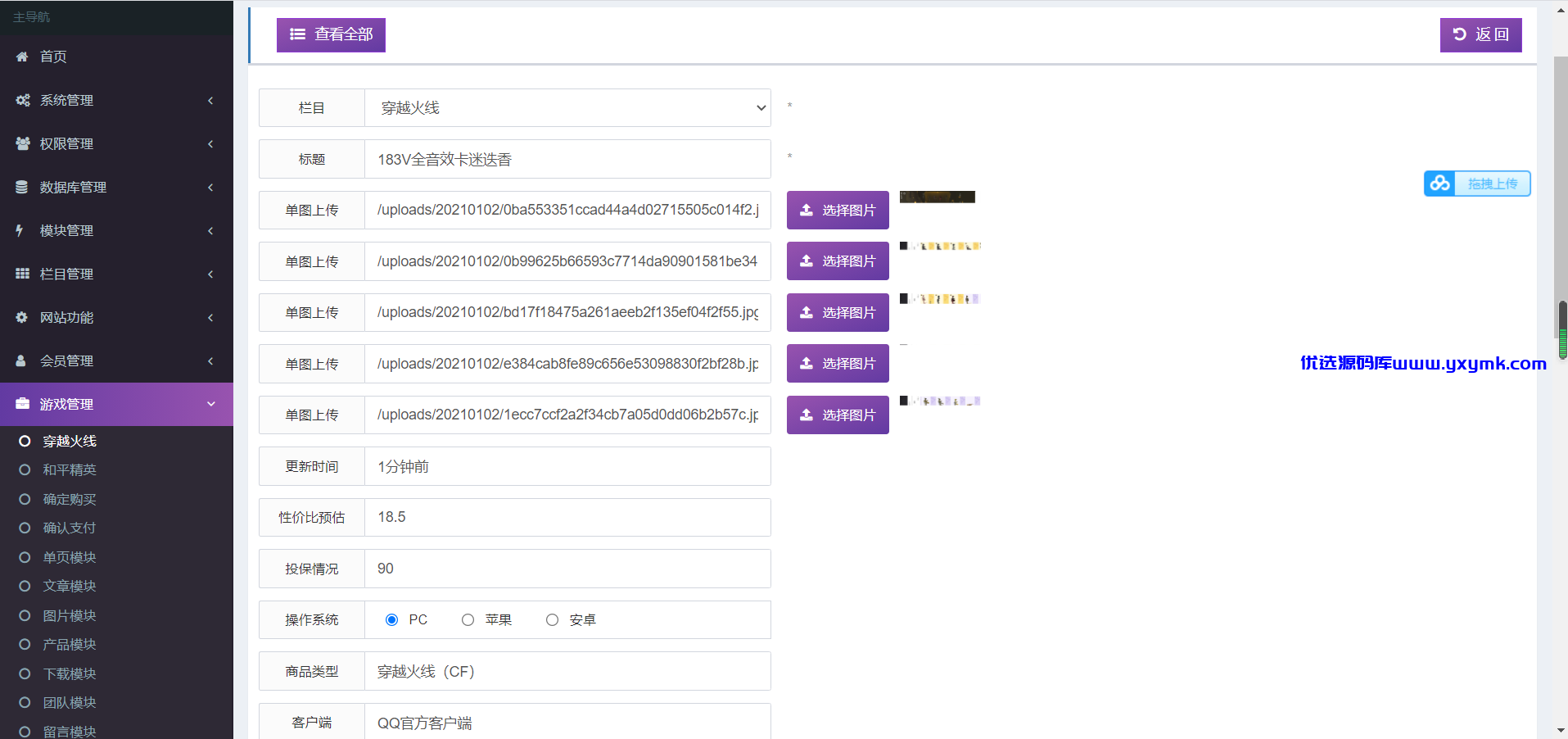
Task: Click the users icon for 权限管理
Action: point(22,143)
